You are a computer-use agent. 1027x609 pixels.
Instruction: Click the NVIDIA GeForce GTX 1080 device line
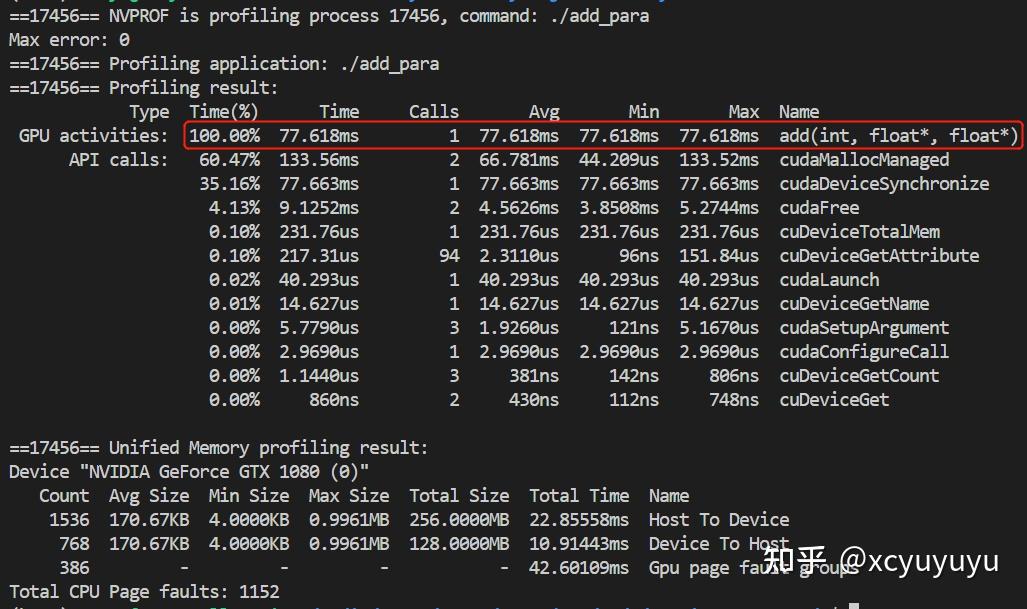(189, 472)
